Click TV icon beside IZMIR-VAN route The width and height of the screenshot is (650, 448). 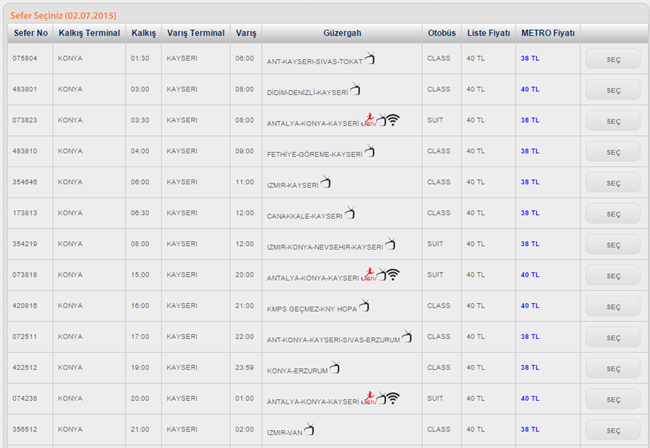[309, 429]
